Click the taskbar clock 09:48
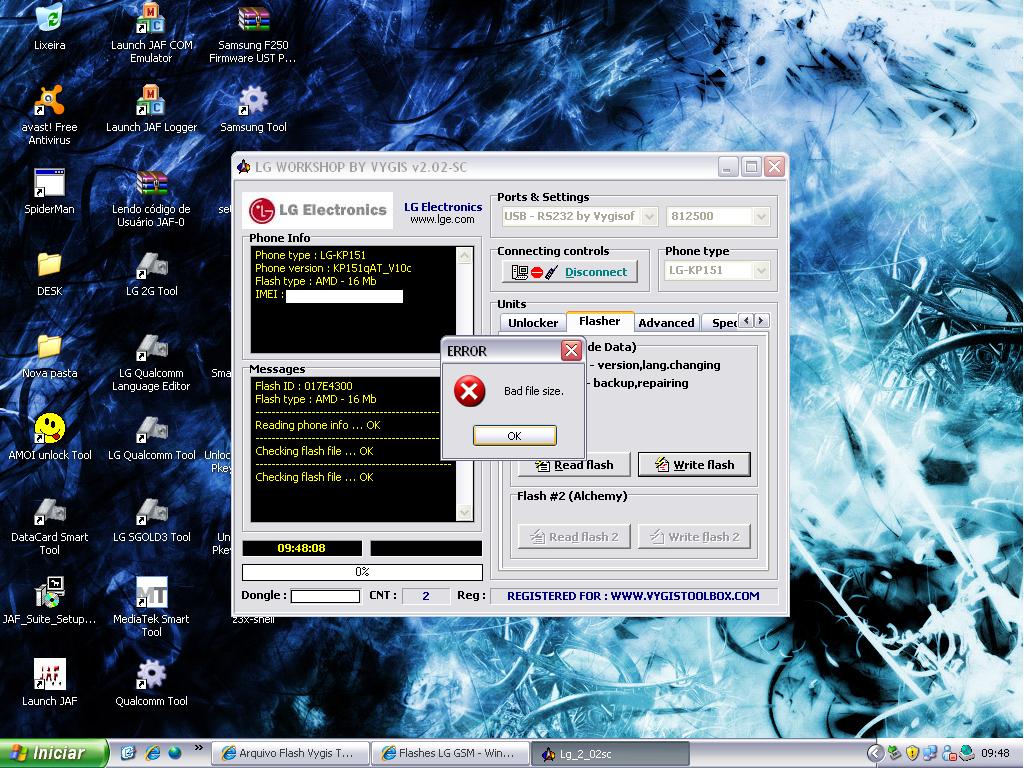The image size is (1024, 768). pyautogui.click(x=995, y=754)
